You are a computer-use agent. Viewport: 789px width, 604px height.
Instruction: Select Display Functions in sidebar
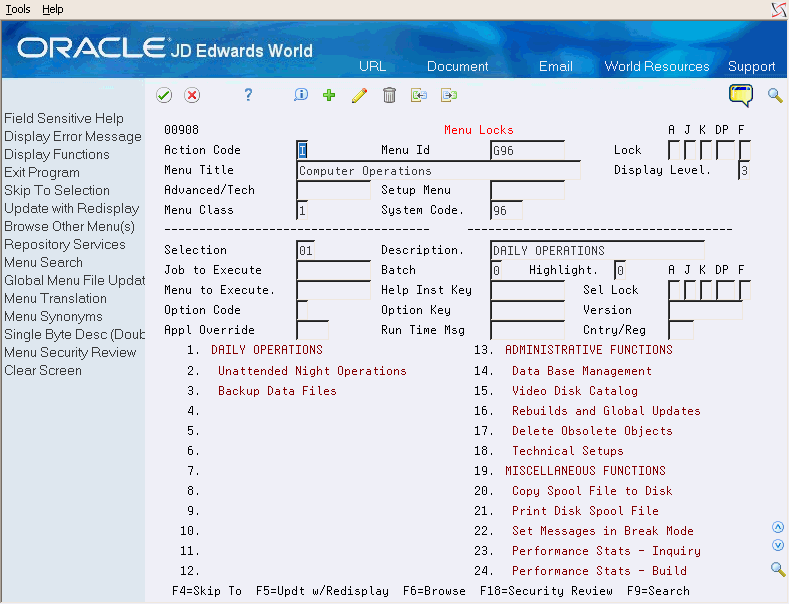tap(57, 155)
